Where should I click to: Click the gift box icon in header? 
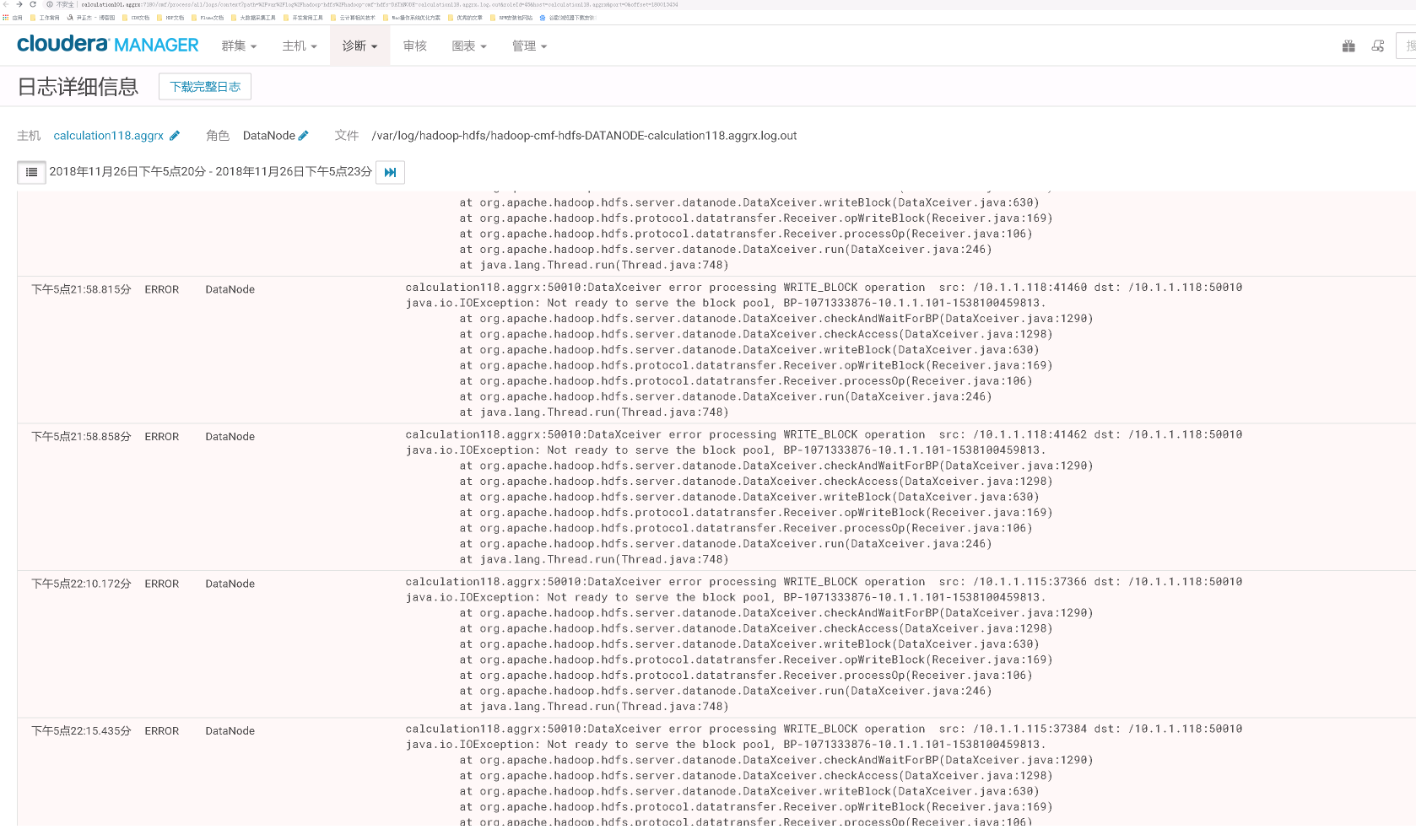tap(1348, 46)
